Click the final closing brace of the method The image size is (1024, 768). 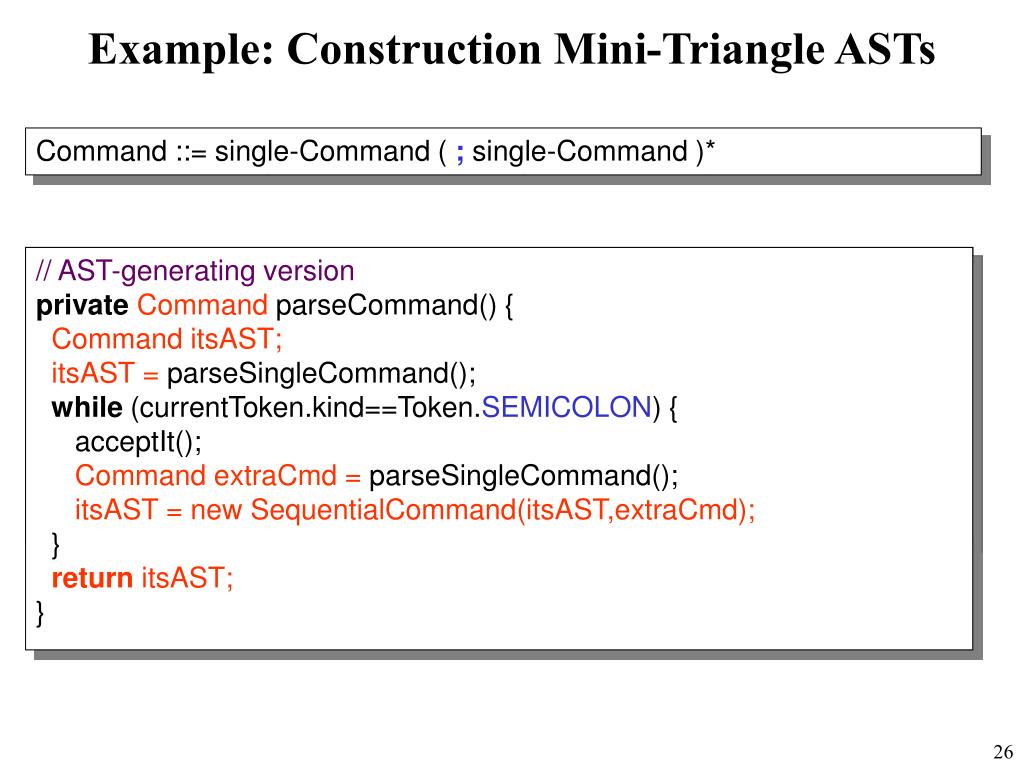[40, 613]
